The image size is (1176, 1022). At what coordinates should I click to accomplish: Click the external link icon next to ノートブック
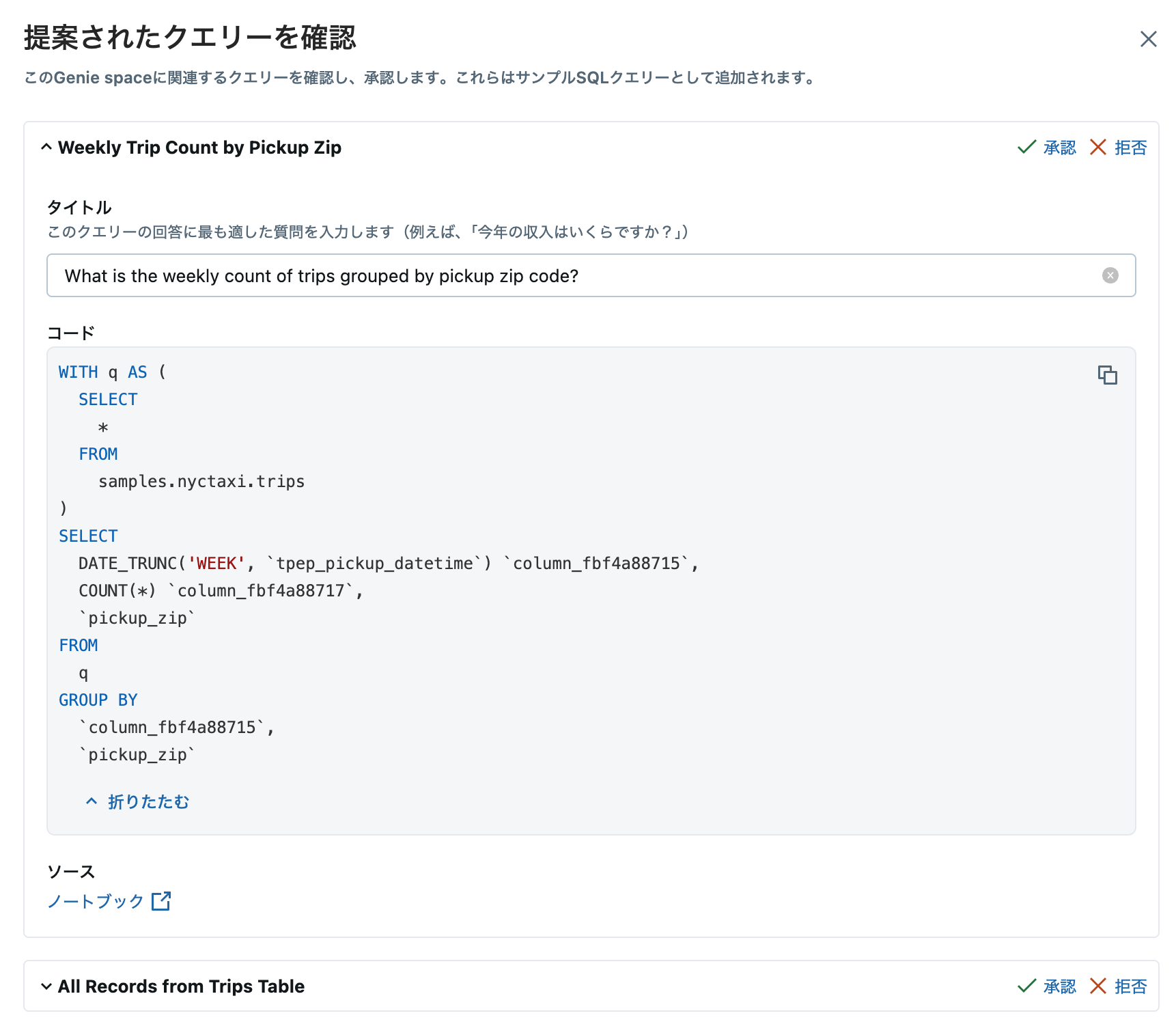[x=162, y=901]
